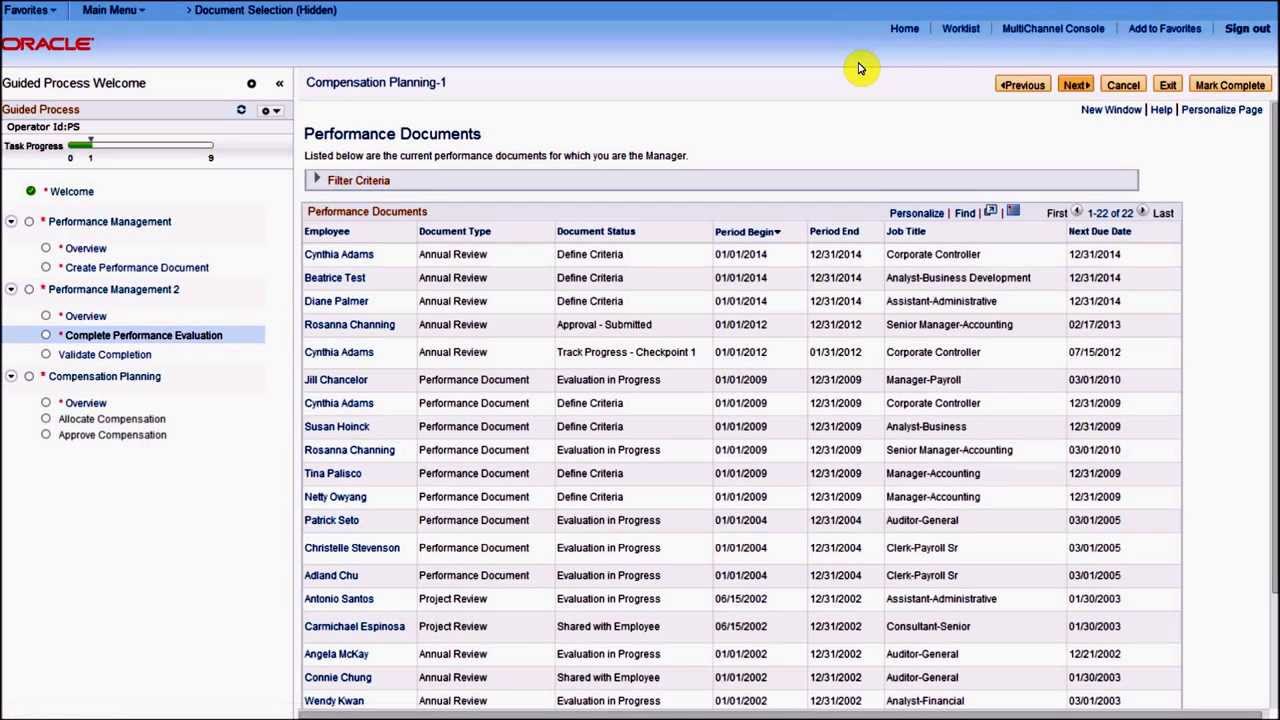
Task: Open Carmichael Espinosa's project review
Action: click(x=354, y=627)
